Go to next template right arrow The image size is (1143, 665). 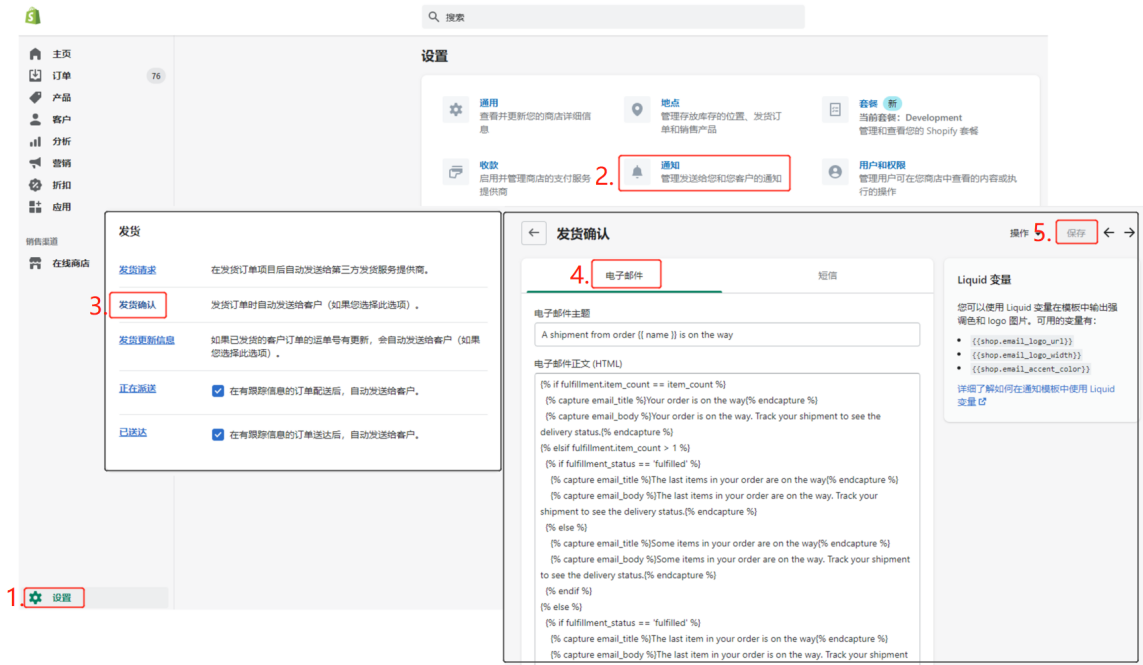pyautogui.click(x=1129, y=233)
